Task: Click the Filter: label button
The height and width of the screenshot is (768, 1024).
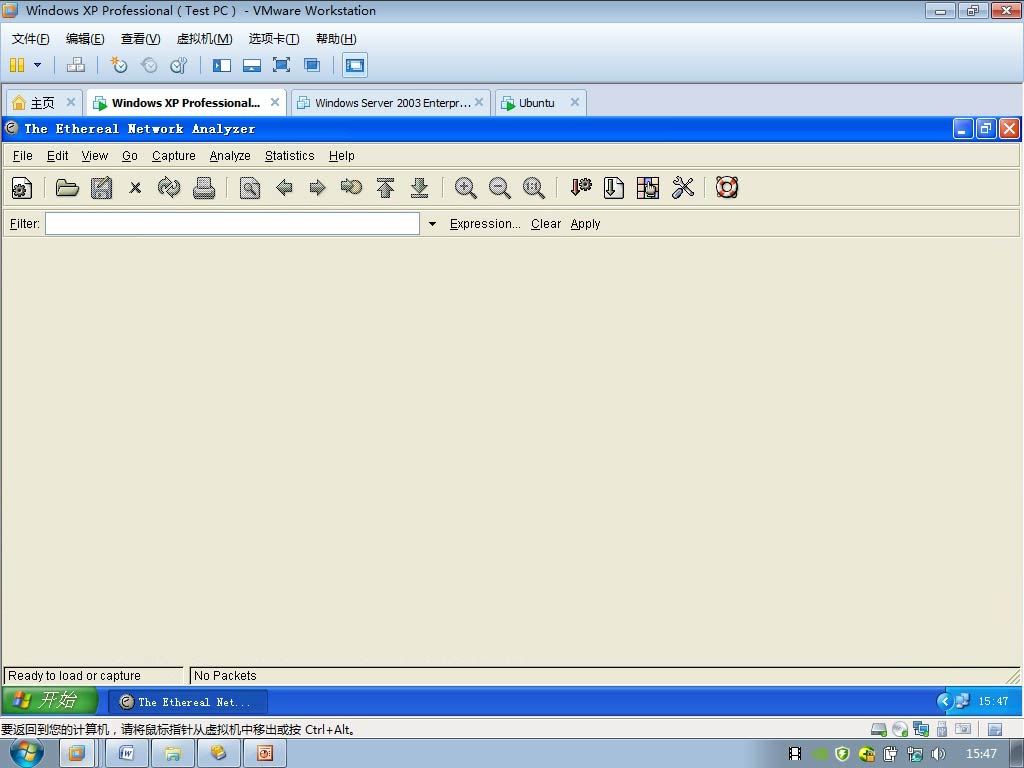Action: click(25, 224)
